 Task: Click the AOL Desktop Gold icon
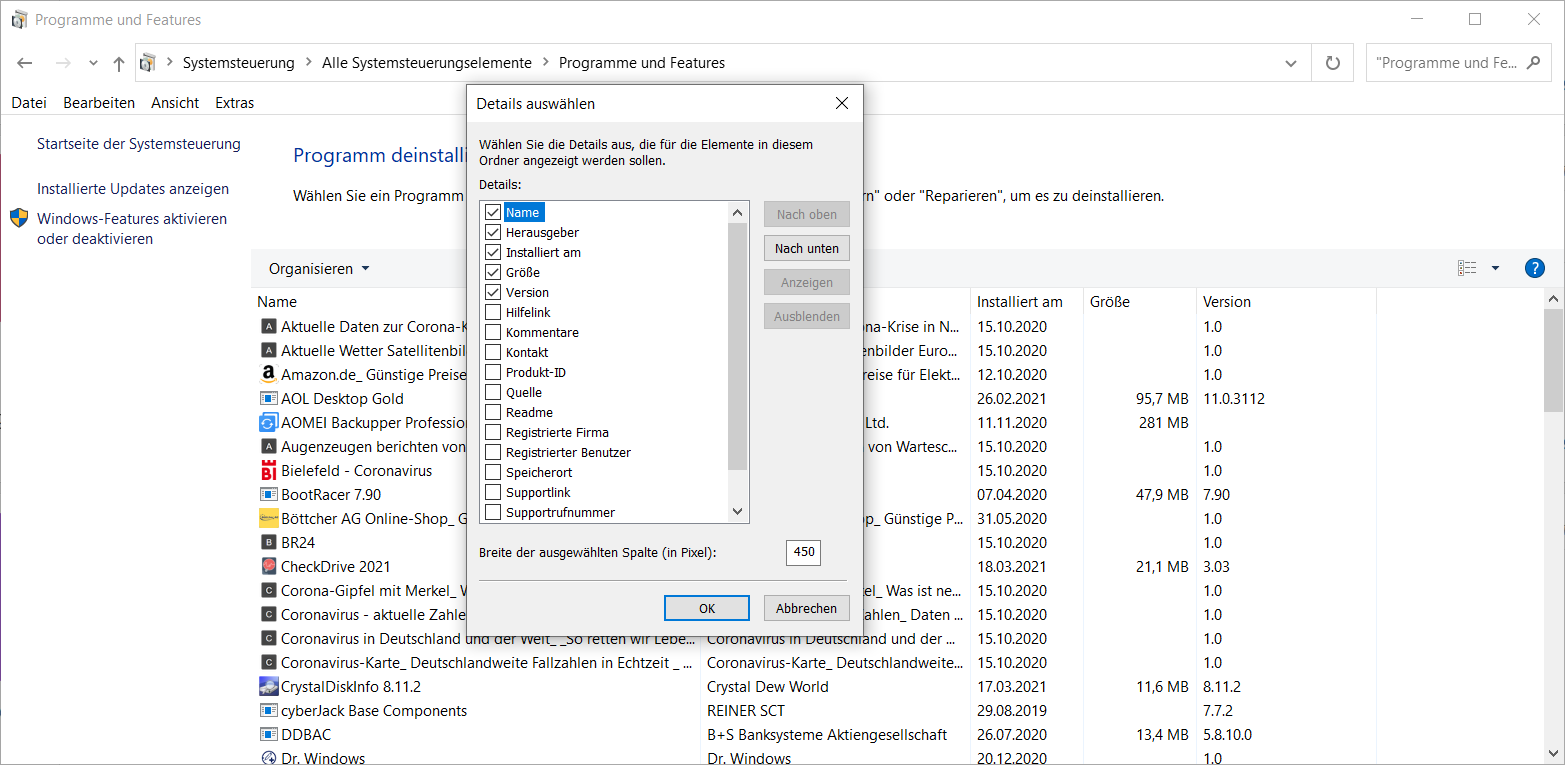[268, 399]
